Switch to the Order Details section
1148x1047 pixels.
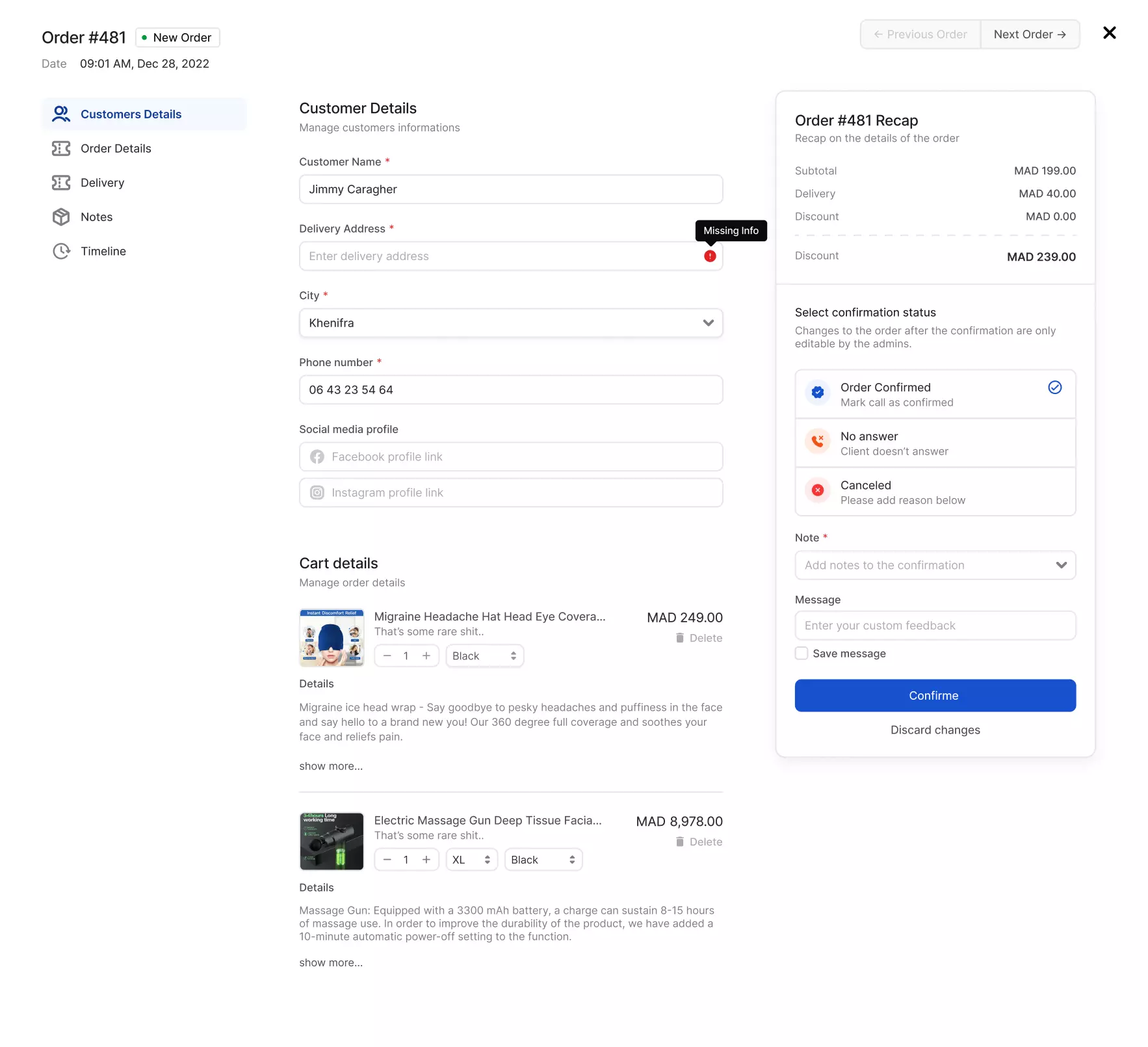(x=116, y=148)
